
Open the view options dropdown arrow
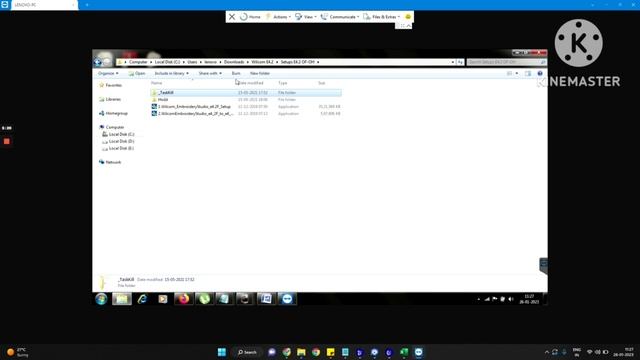pyautogui.click(x=517, y=73)
